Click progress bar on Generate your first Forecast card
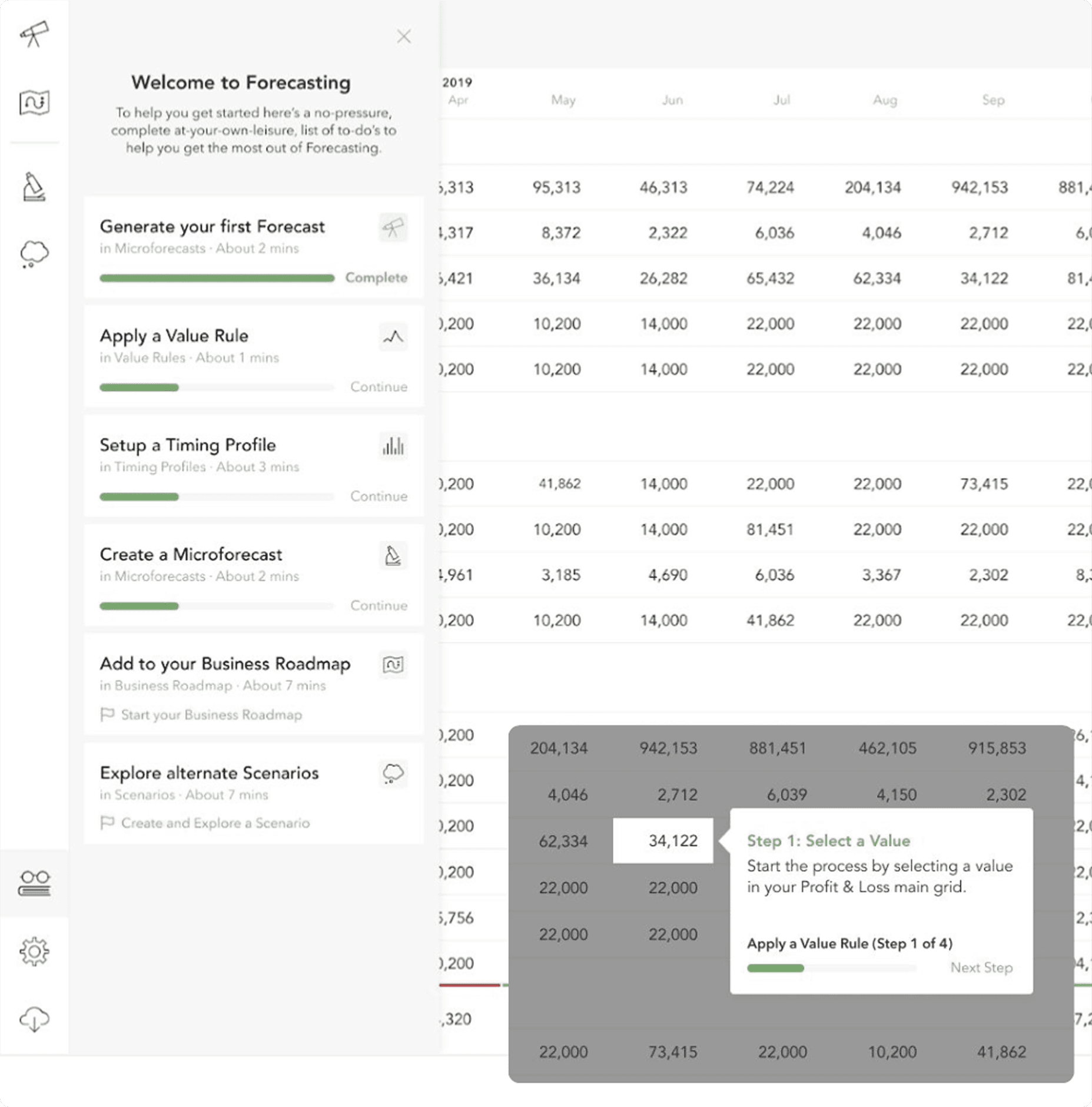Screen dimensions: 1092x1107 (x=217, y=278)
